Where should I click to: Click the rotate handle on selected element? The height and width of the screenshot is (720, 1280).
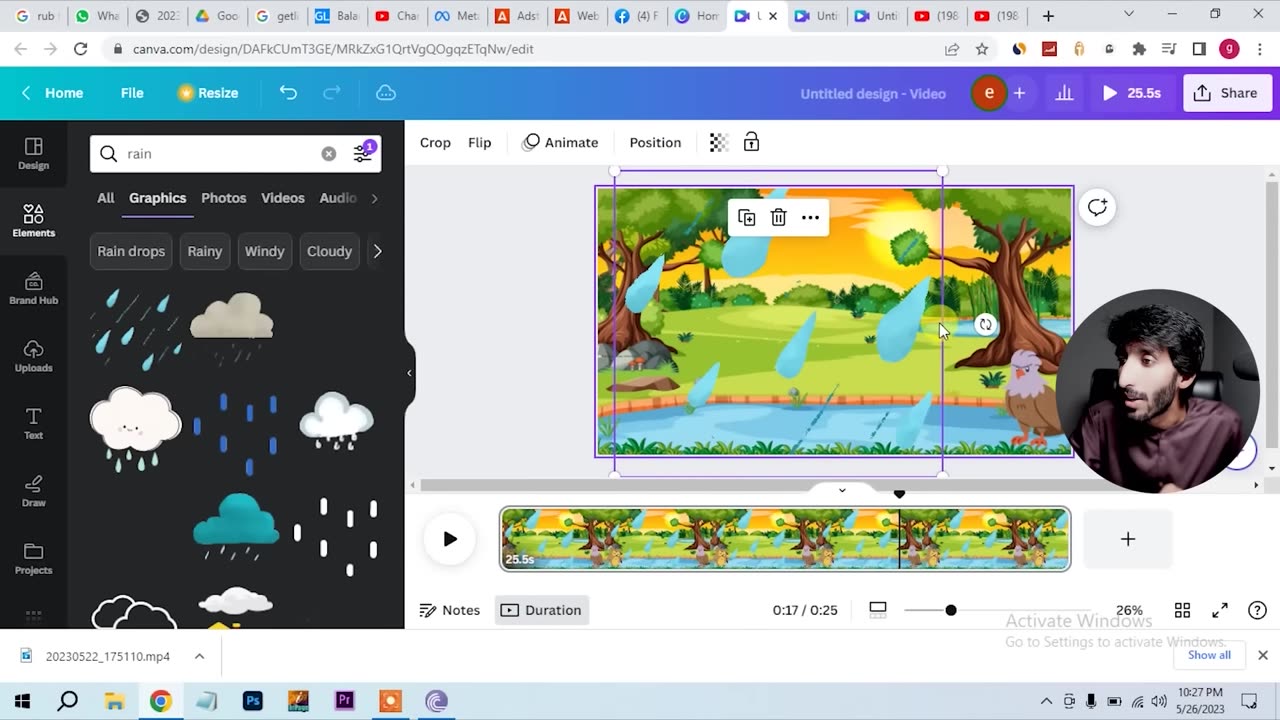coord(985,324)
